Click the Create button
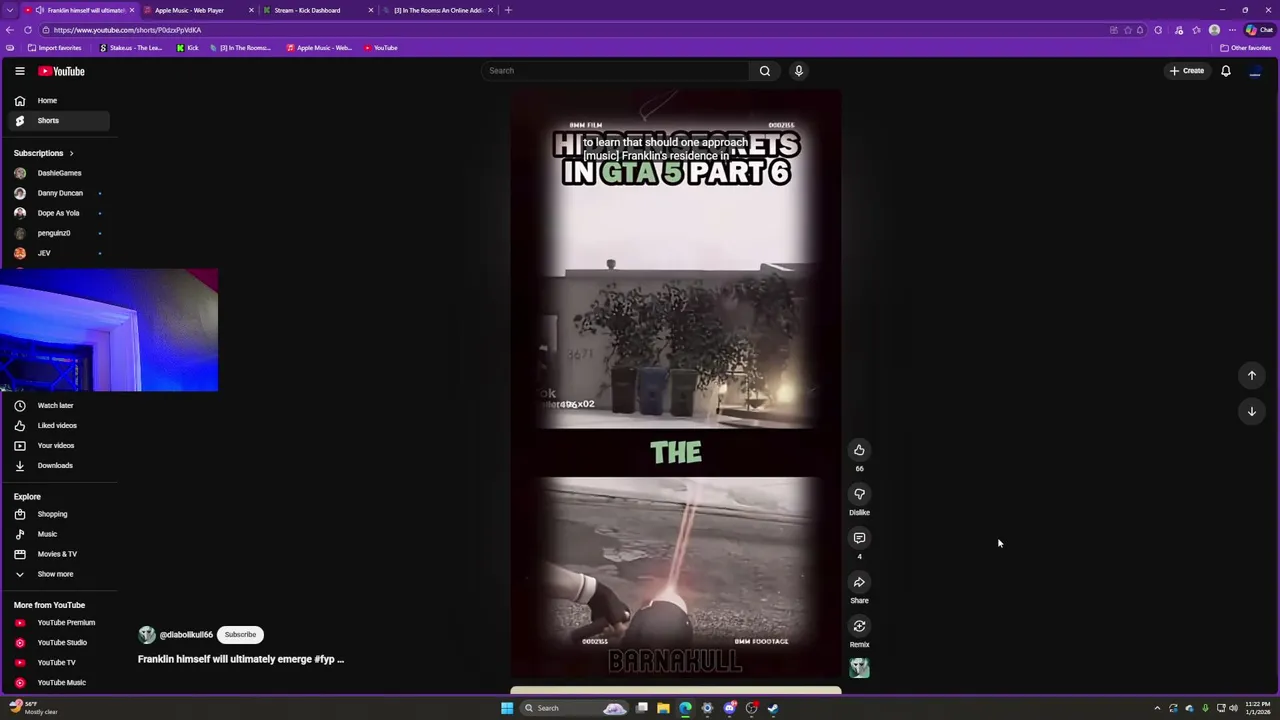The width and height of the screenshot is (1280, 720). [x=1187, y=71]
